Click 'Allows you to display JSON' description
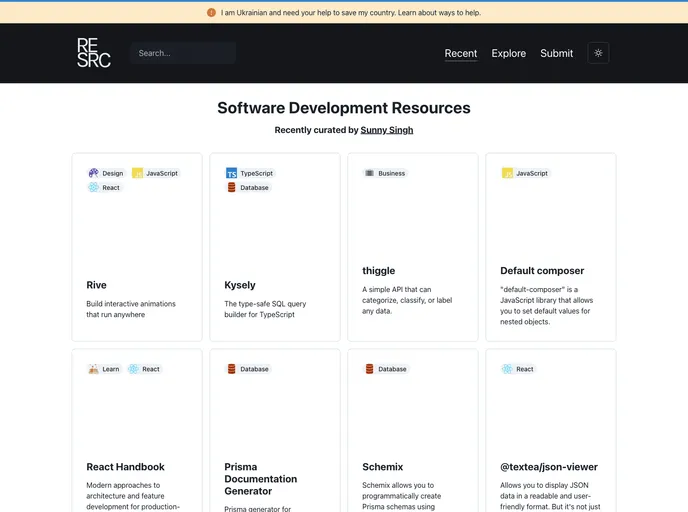688x512 pixels. tap(550, 496)
